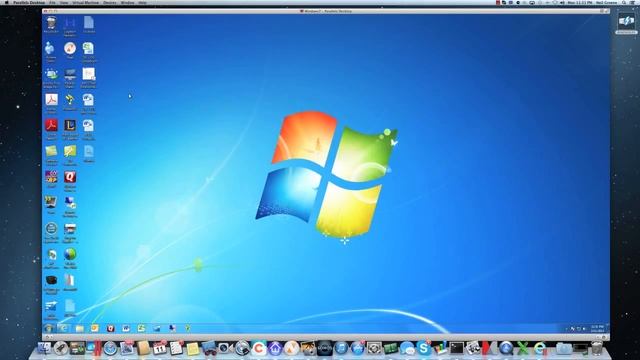This screenshot has height=360, width=640.
Task: Open QuickTime Player in the dock
Action: click(506, 348)
